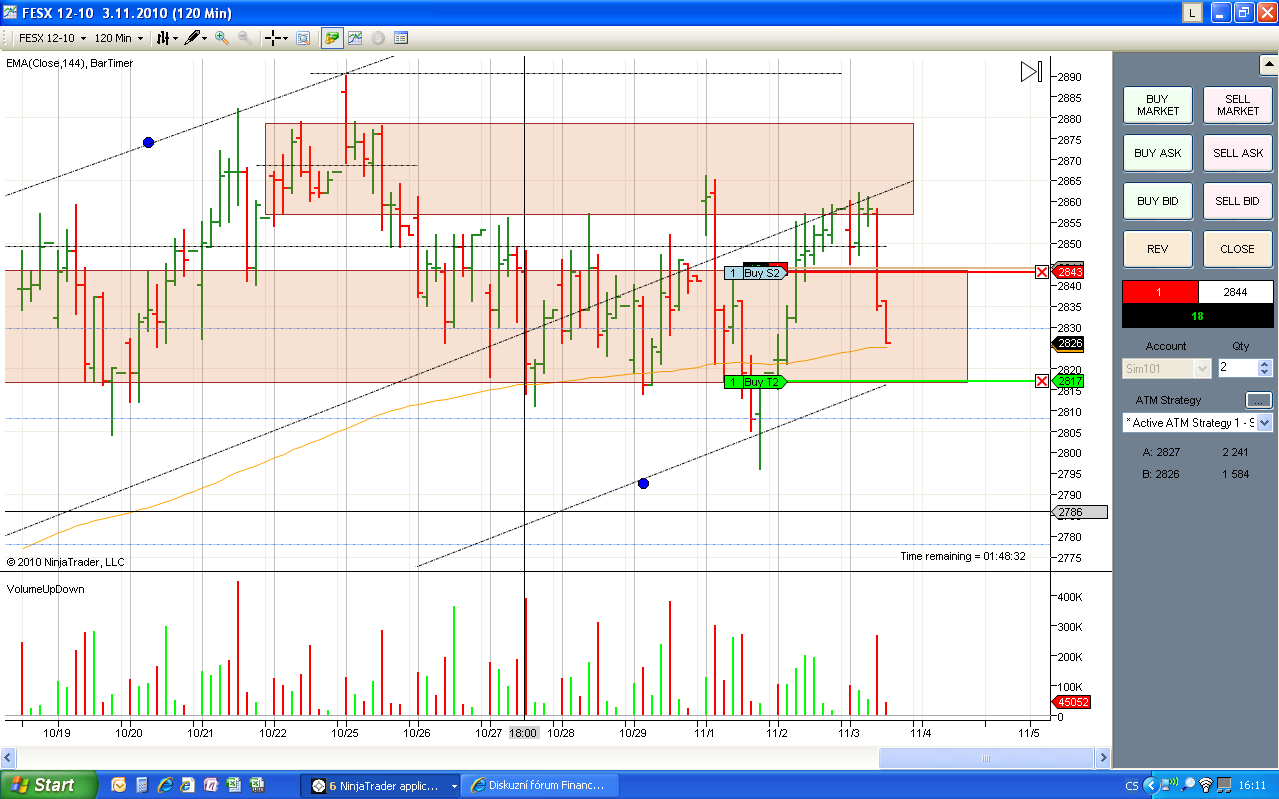Launch calculator icon in quick launch
The height and width of the screenshot is (799, 1279).
(142, 785)
